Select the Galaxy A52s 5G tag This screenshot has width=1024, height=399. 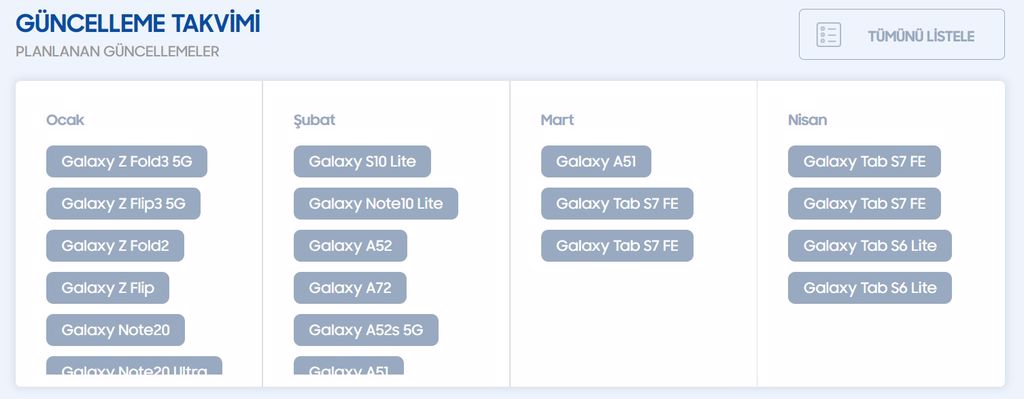(366, 330)
